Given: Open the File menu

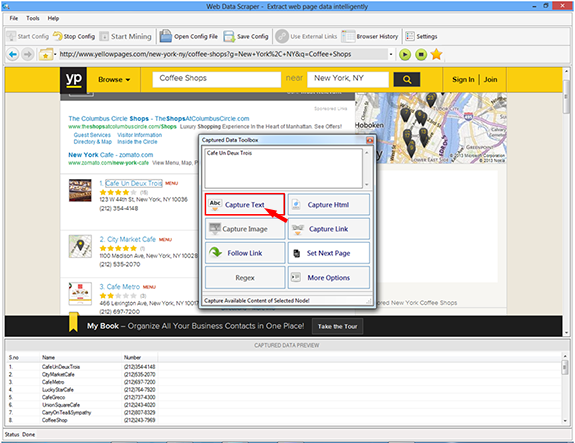Looking at the screenshot, I should pos(14,18).
